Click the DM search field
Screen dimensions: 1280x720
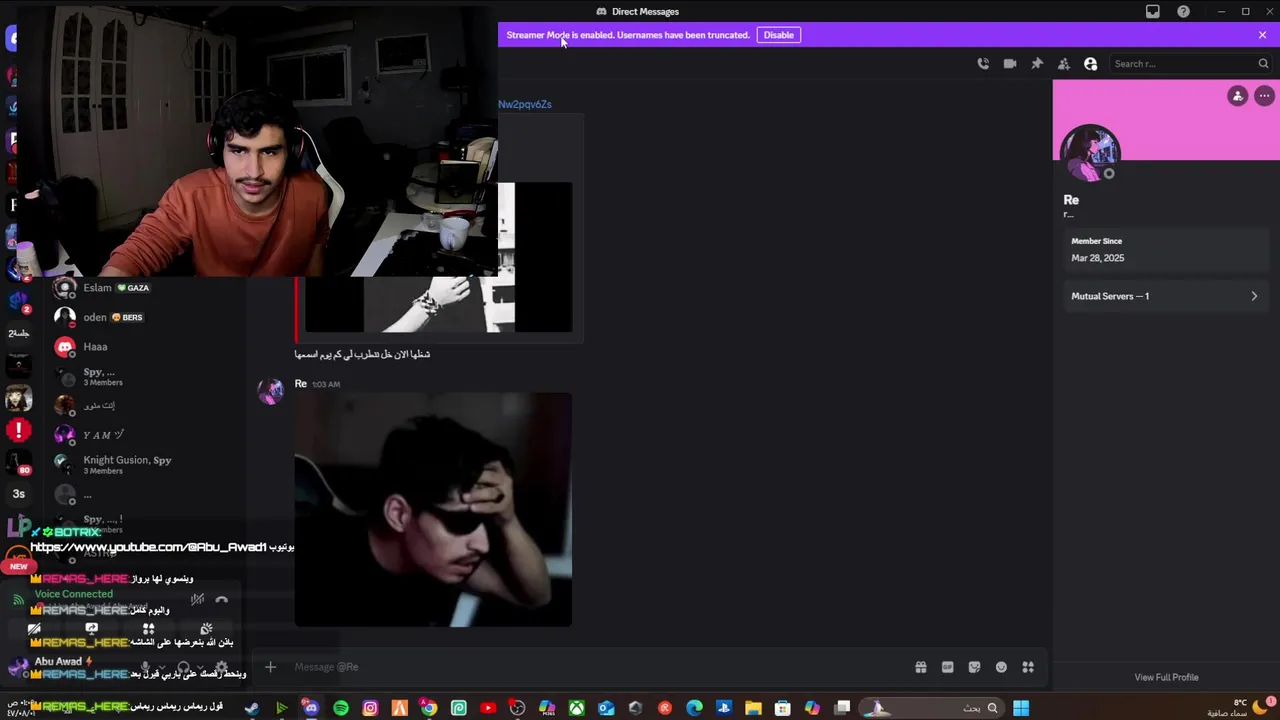[1190, 64]
